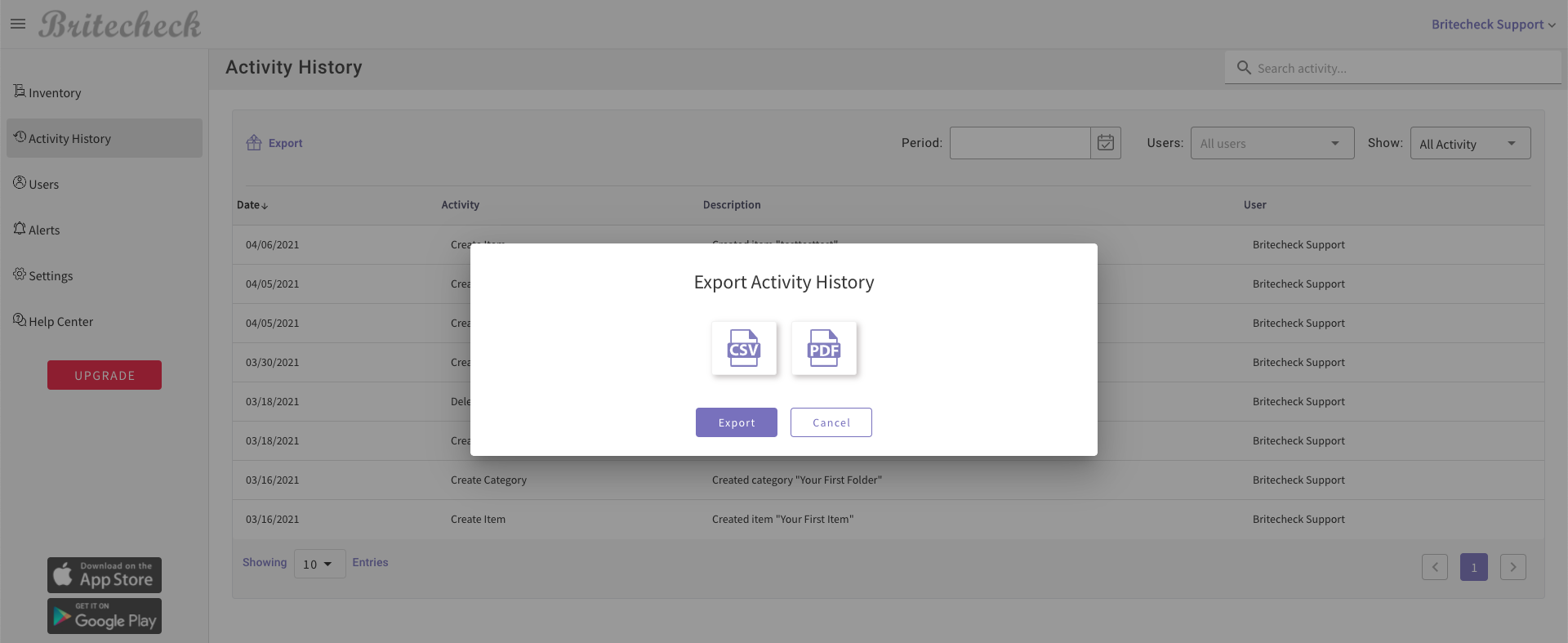Select the PDF export format icon
Viewport: 1568px width, 643px height.
[x=824, y=348]
